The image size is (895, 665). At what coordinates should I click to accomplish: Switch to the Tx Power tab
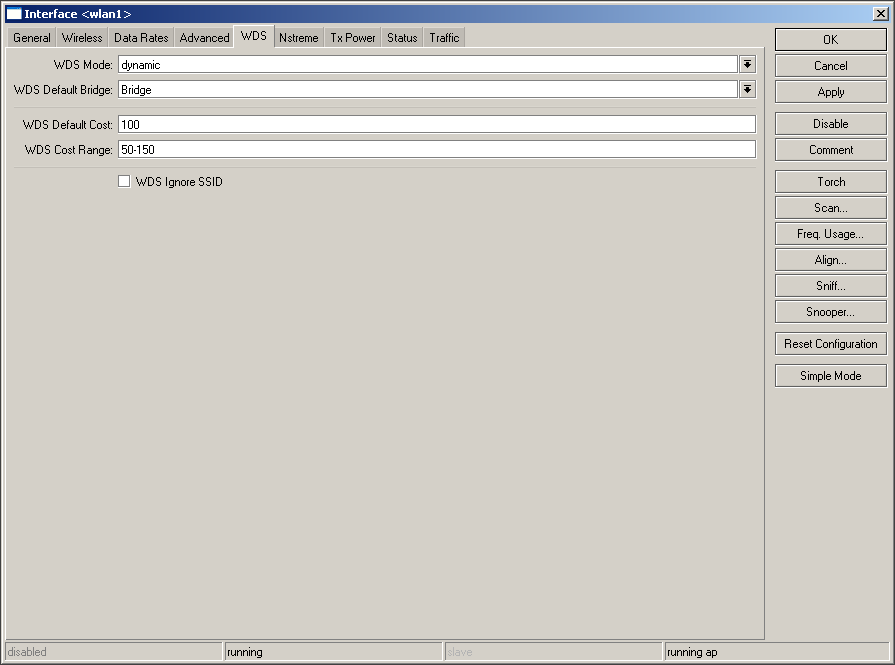[353, 38]
